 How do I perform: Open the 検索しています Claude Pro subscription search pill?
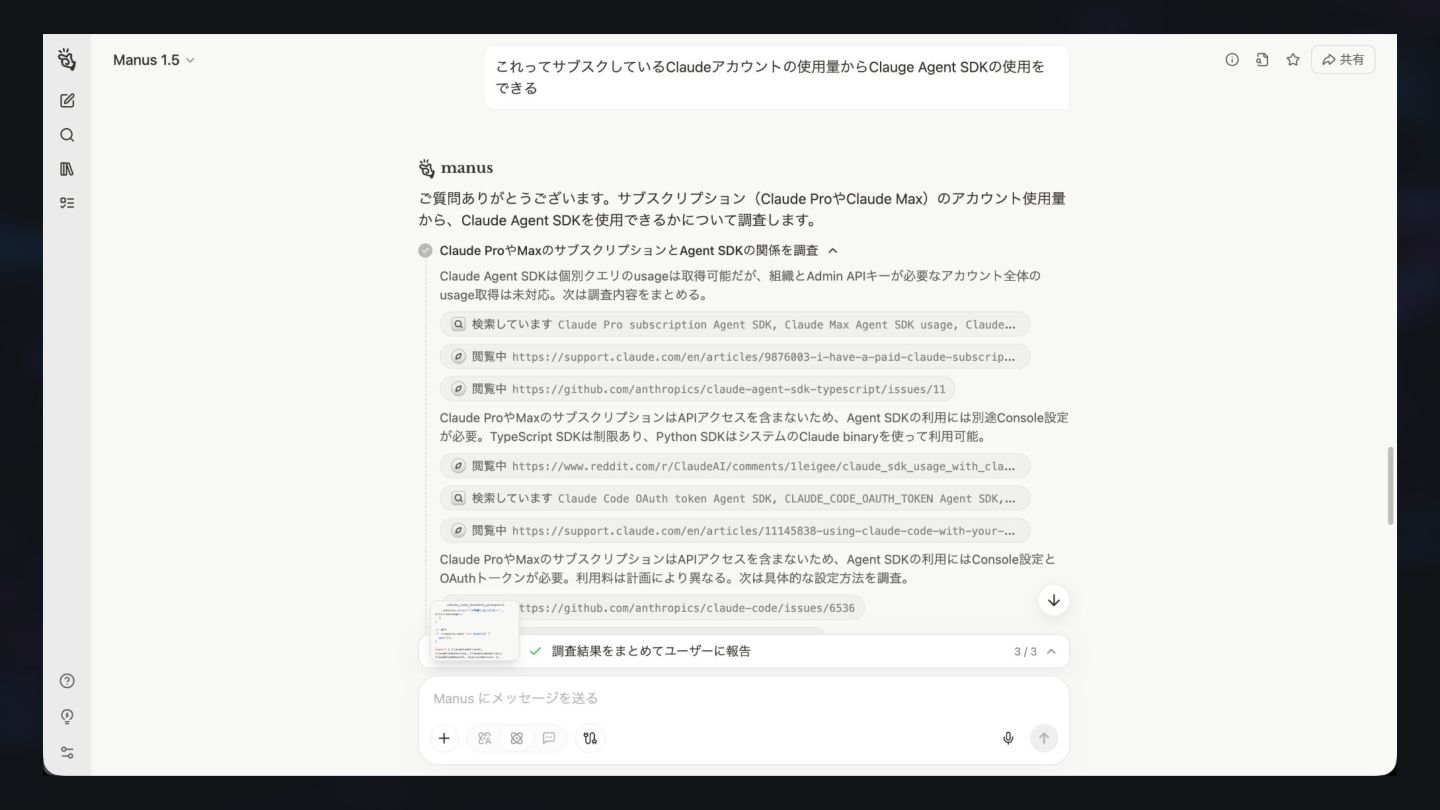pos(735,325)
